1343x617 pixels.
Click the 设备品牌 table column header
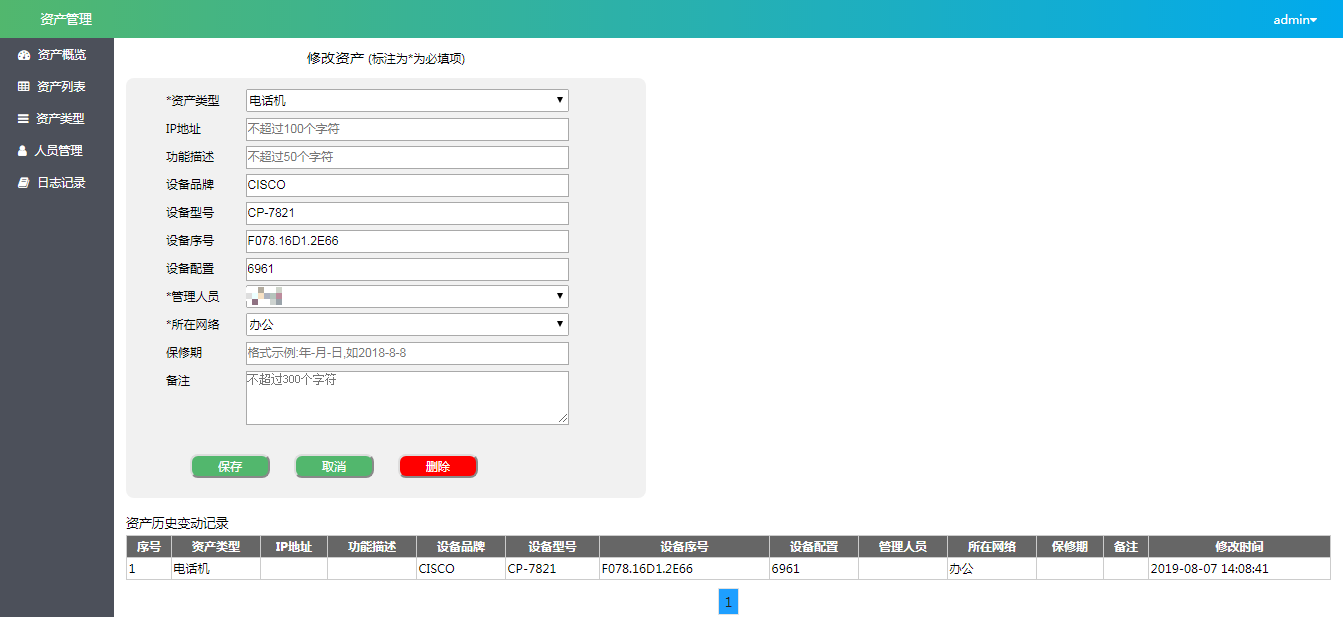461,547
